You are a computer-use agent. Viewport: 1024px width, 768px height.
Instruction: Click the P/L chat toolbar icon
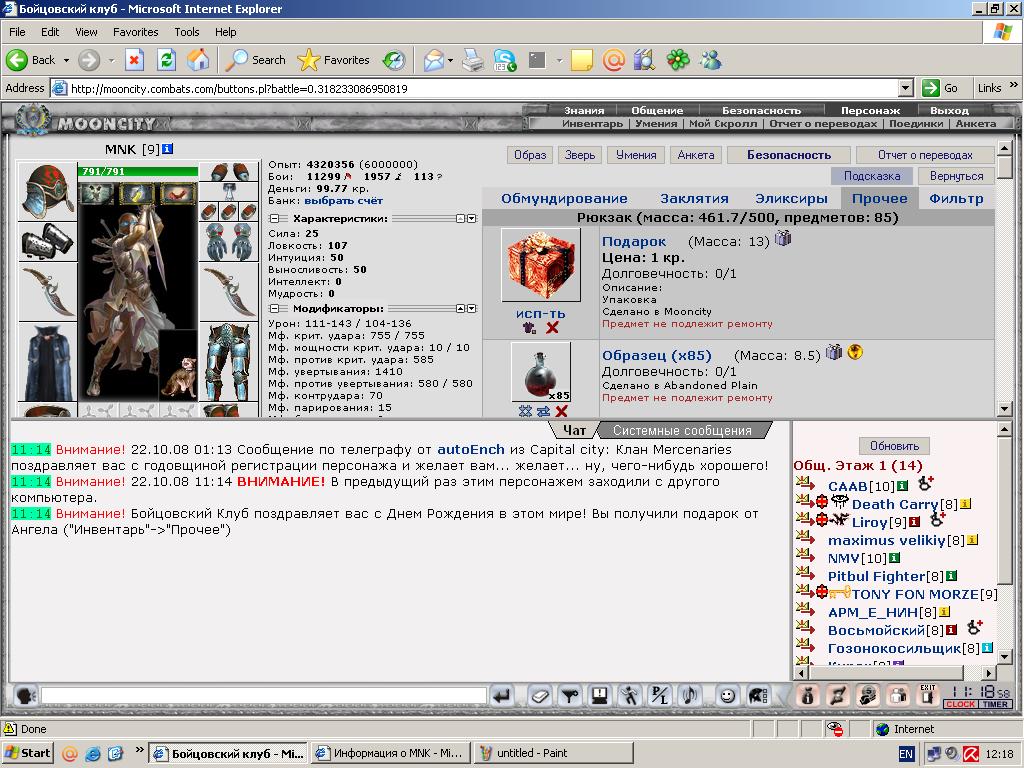click(x=660, y=696)
